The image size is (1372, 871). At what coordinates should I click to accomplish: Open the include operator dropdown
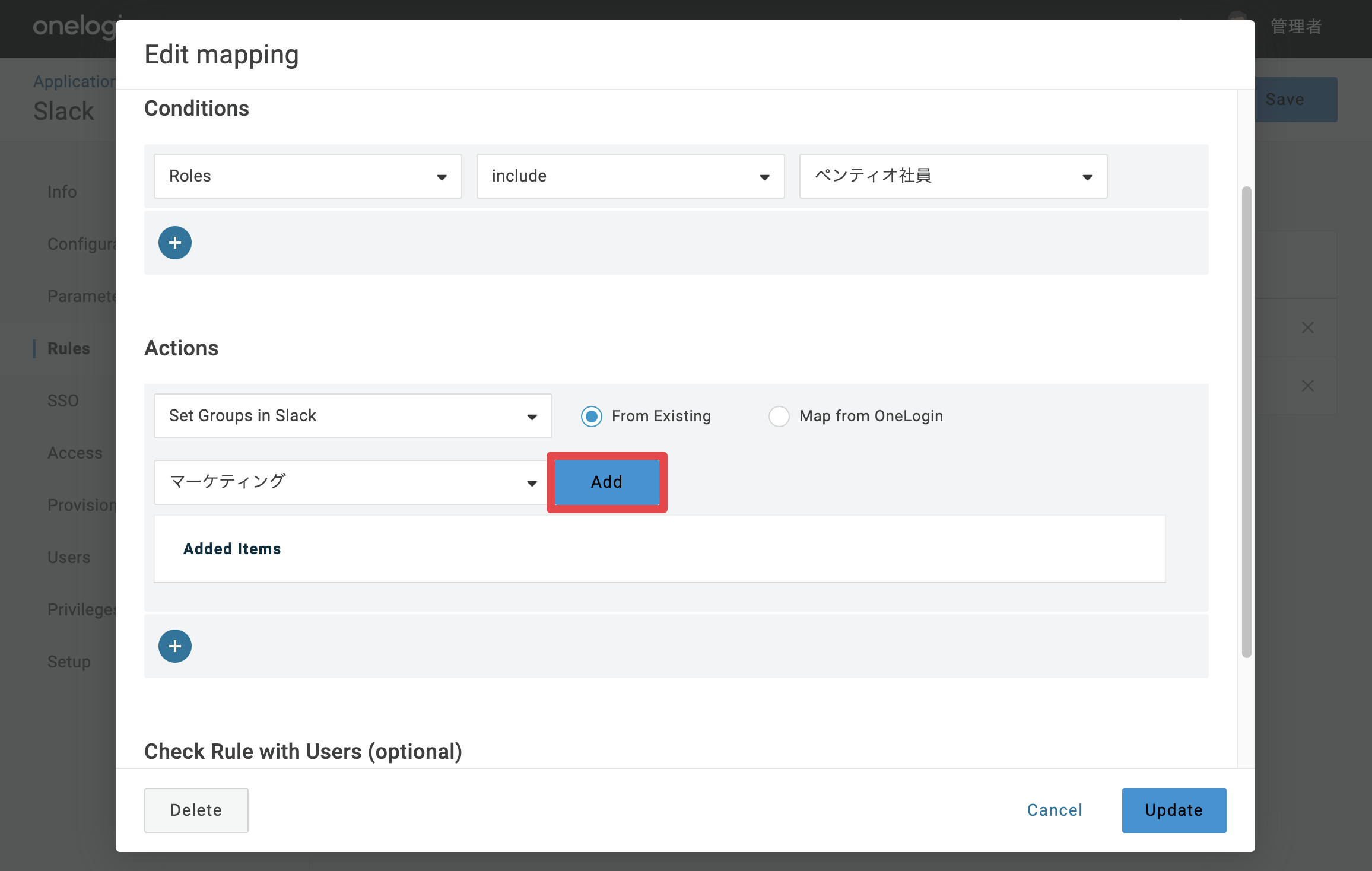point(630,176)
